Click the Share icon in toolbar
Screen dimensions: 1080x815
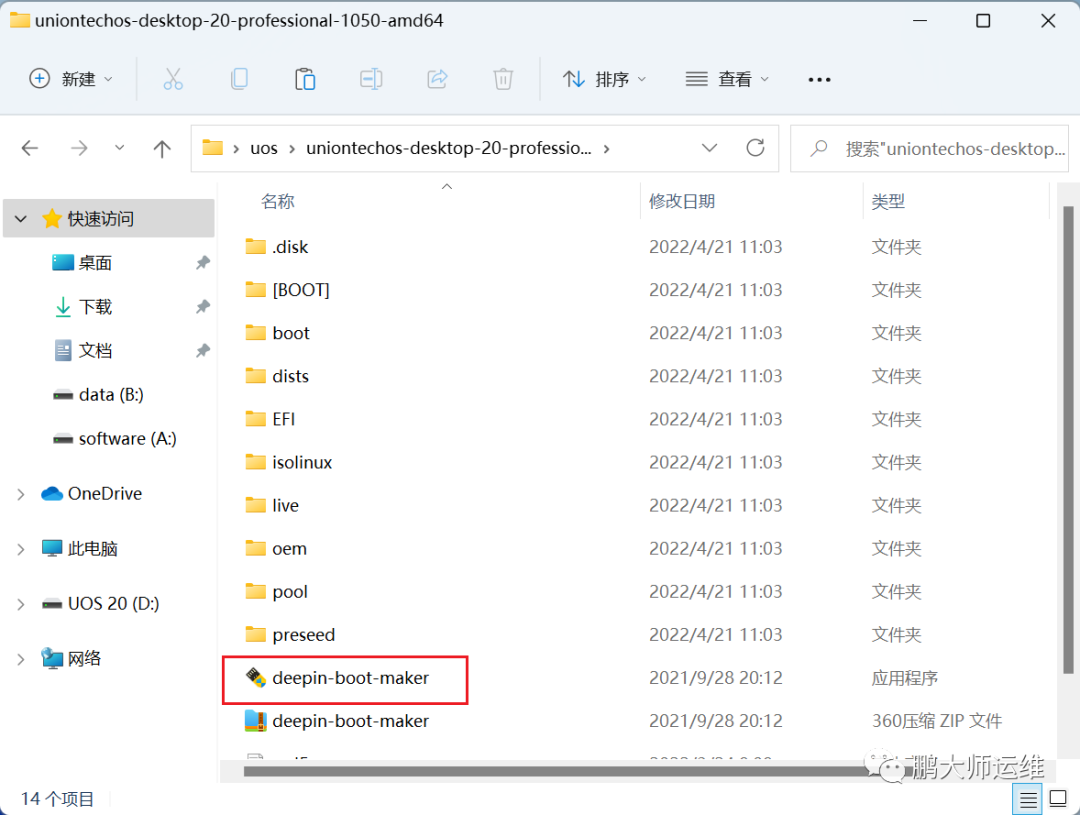(x=437, y=79)
